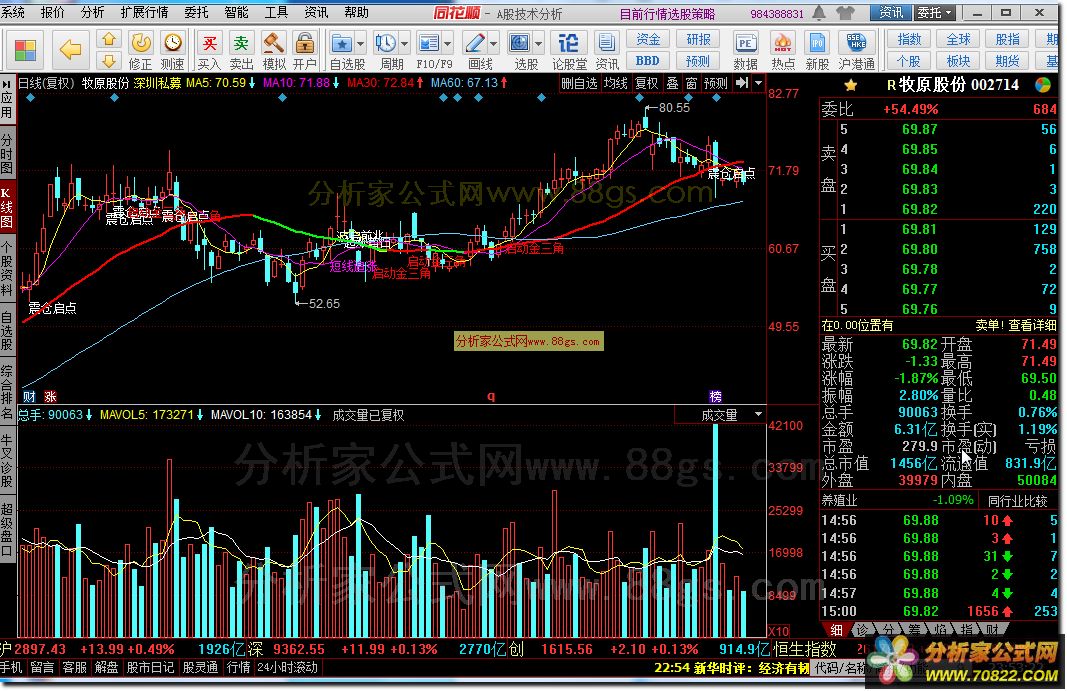
Task: Click the jump-to-end arrow in chart header
Action: (742, 83)
